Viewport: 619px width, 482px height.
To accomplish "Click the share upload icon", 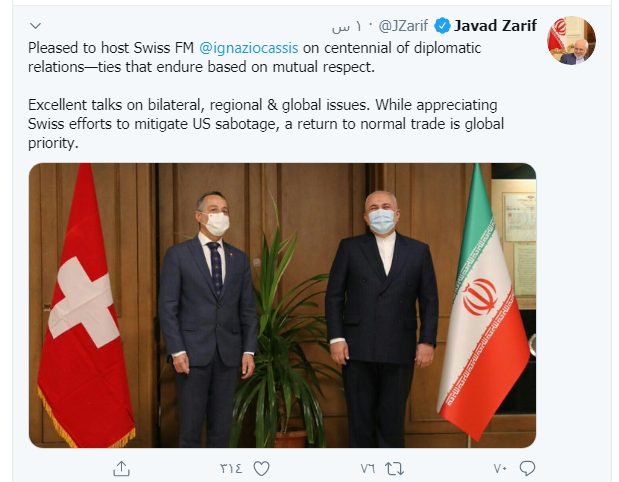I will (121, 469).
